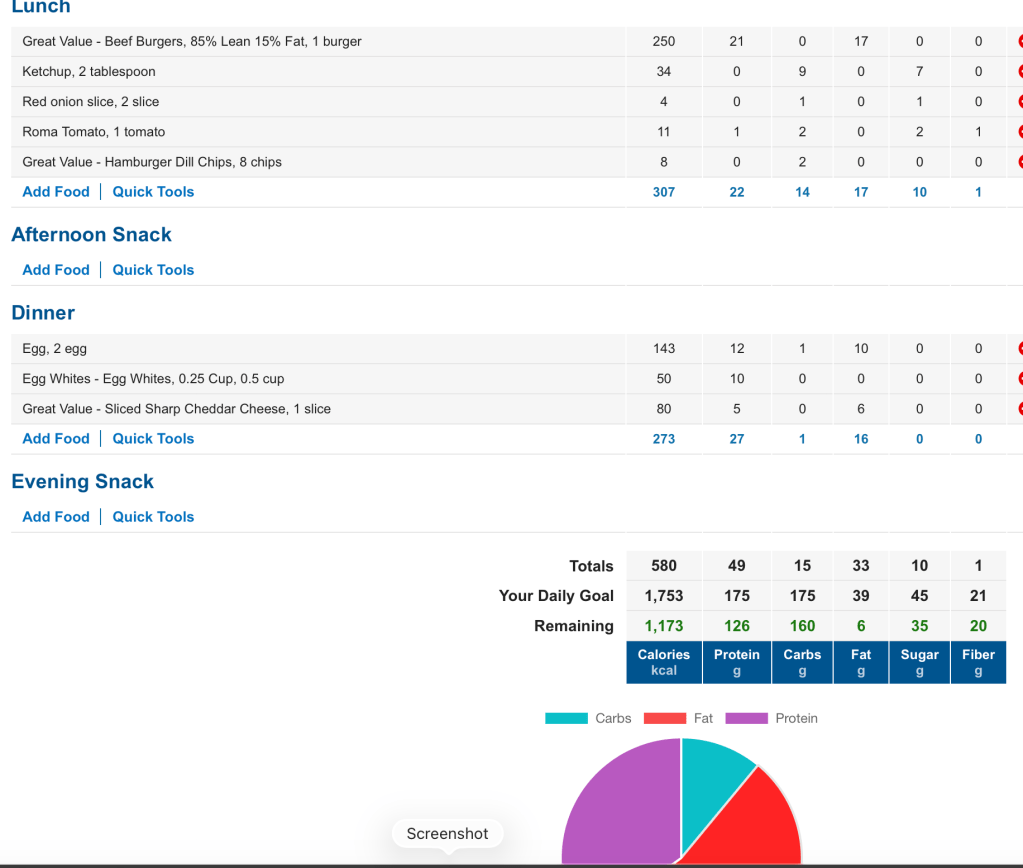Remove the Ketchup entry using its red icon
The width and height of the screenshot is (1023, 868).
(1019, 72)
